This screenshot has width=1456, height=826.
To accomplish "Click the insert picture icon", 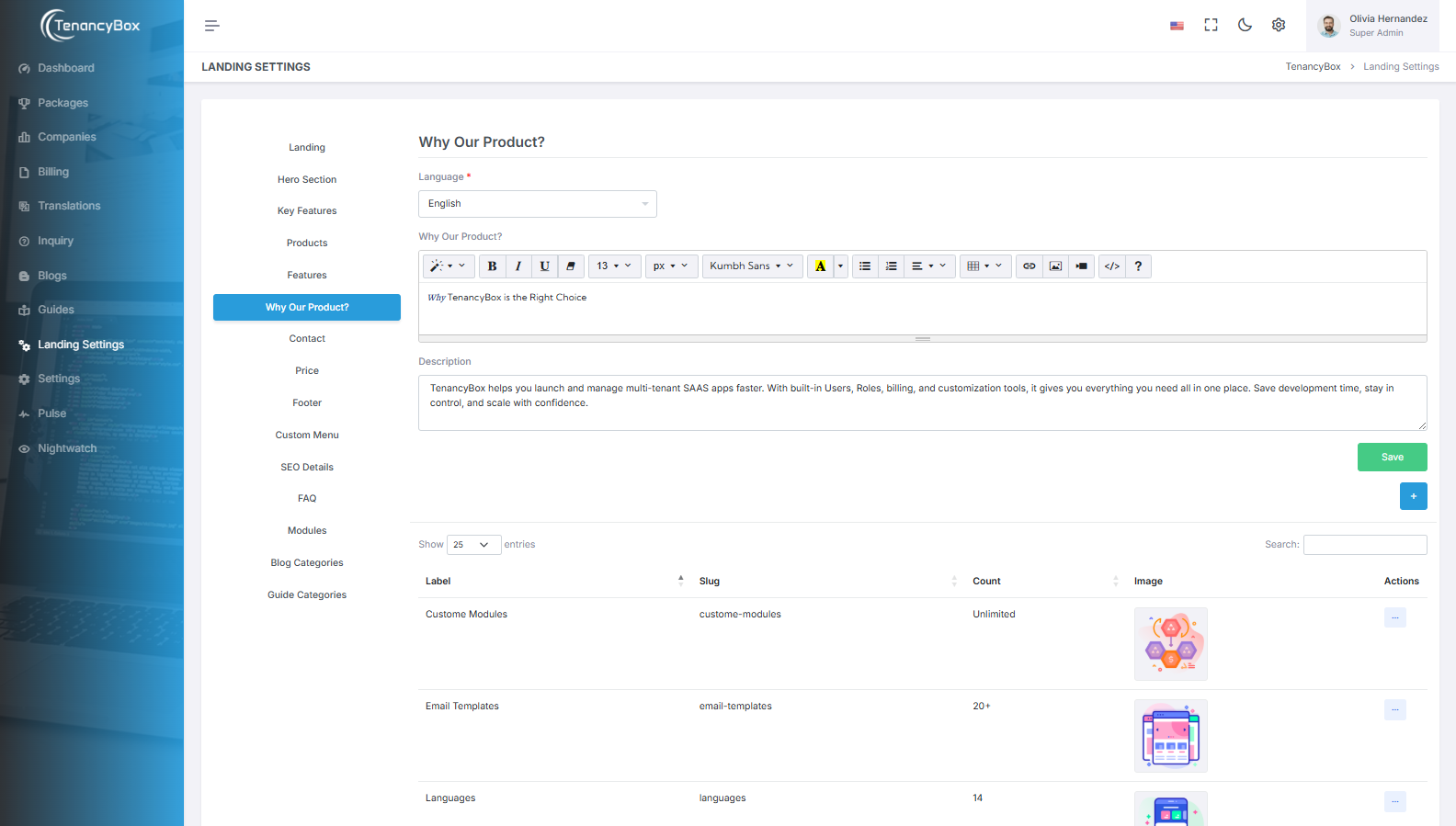I will [1055, 266].
